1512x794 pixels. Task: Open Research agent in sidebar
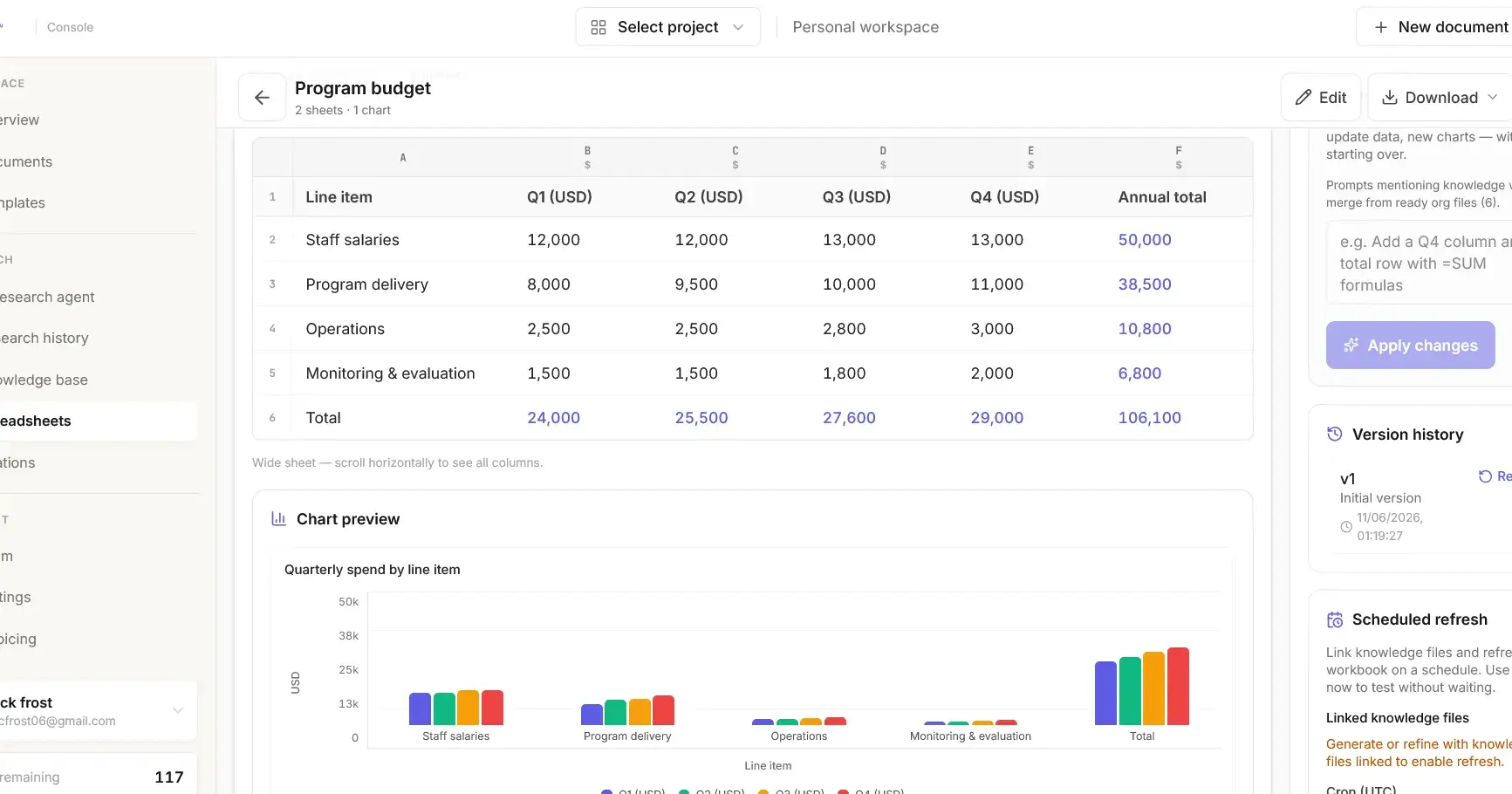point(47,298)
